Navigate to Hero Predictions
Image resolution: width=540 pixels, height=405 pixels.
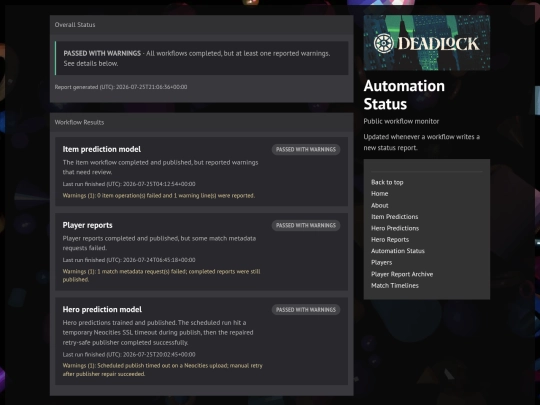tap(395, 228)
